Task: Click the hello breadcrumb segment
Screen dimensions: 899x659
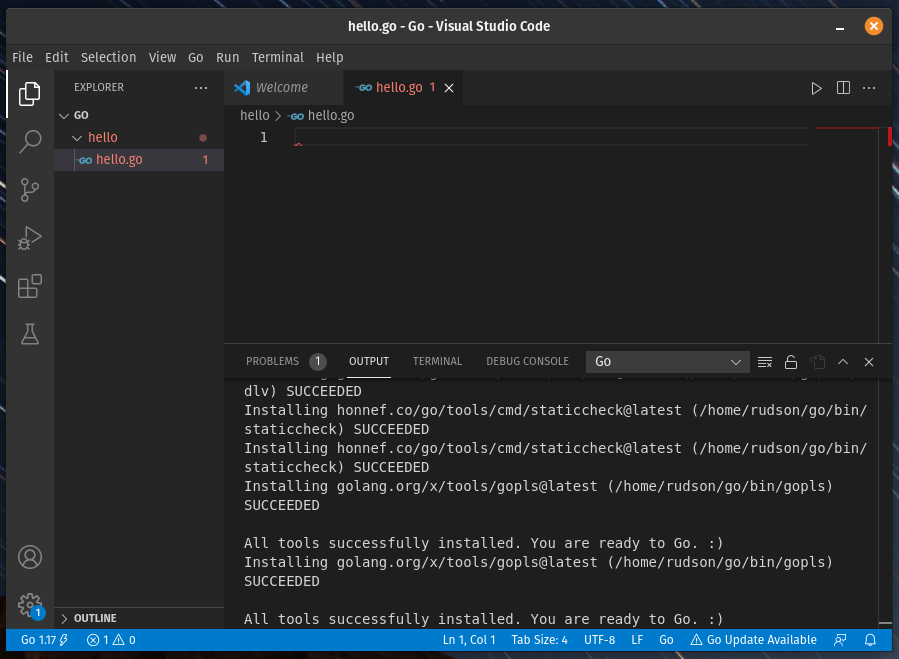Action: [x=255, y=115]
